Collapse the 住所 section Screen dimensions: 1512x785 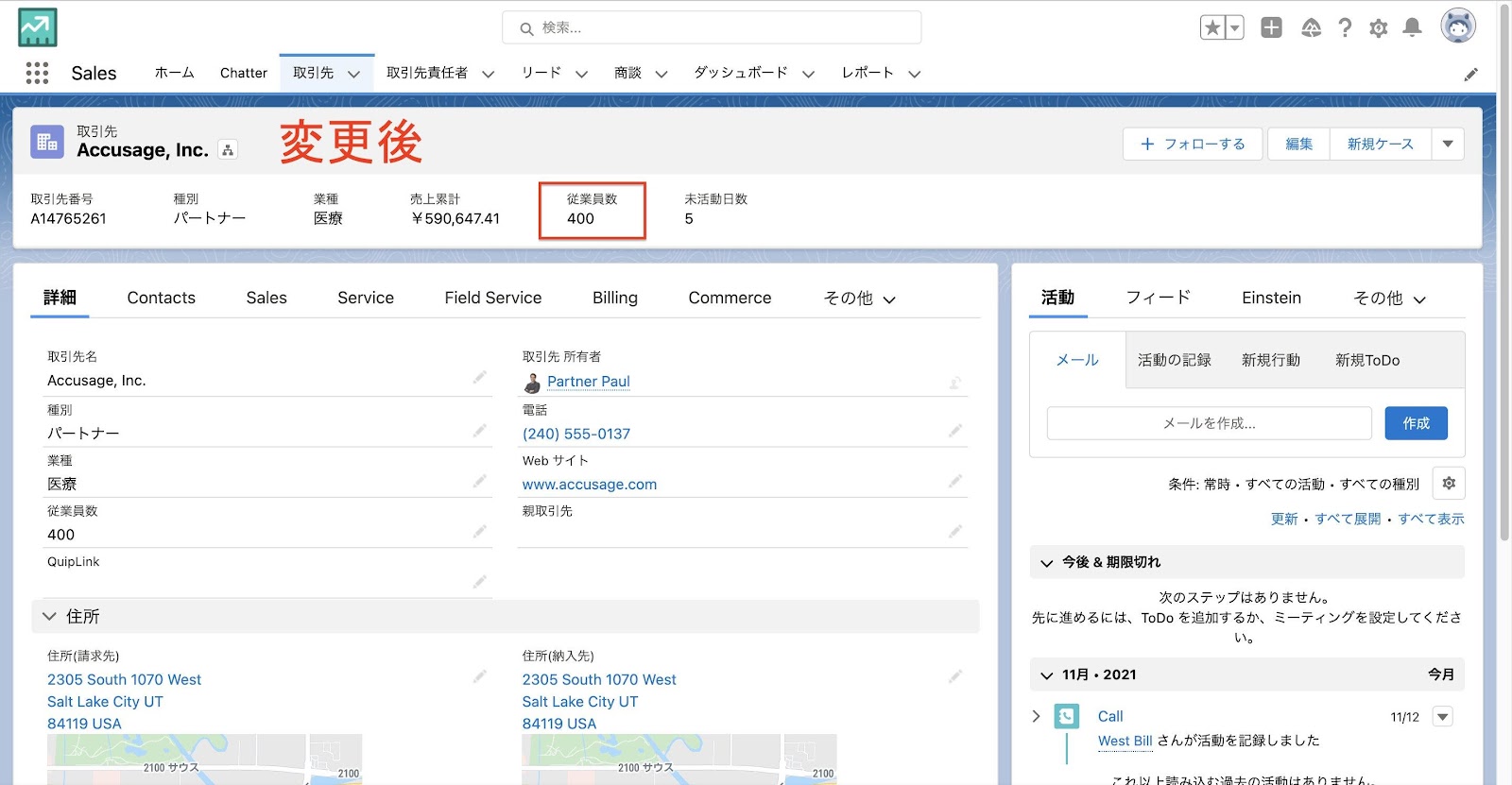tap(49, 616)
